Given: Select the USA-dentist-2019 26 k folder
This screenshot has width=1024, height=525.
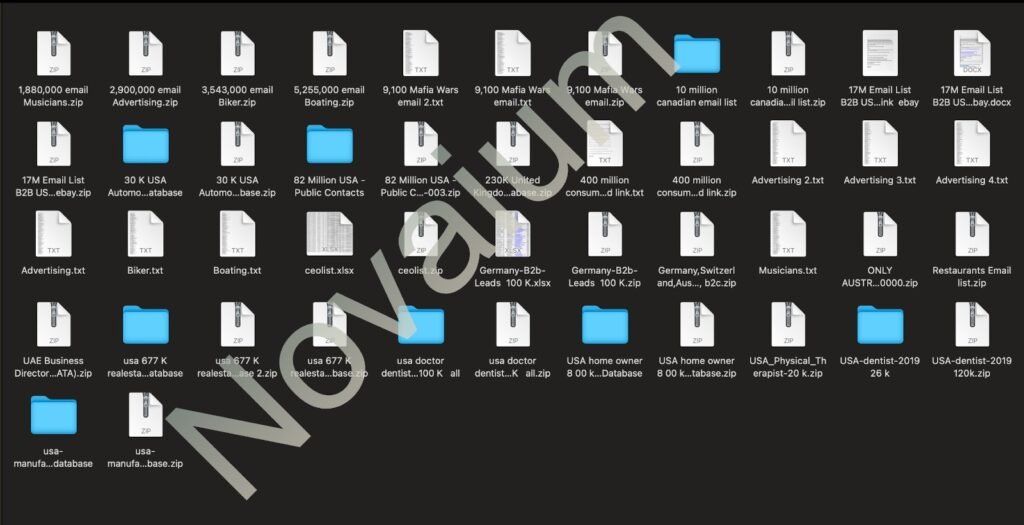Looking at the screenshot, I should coord(880,325).
